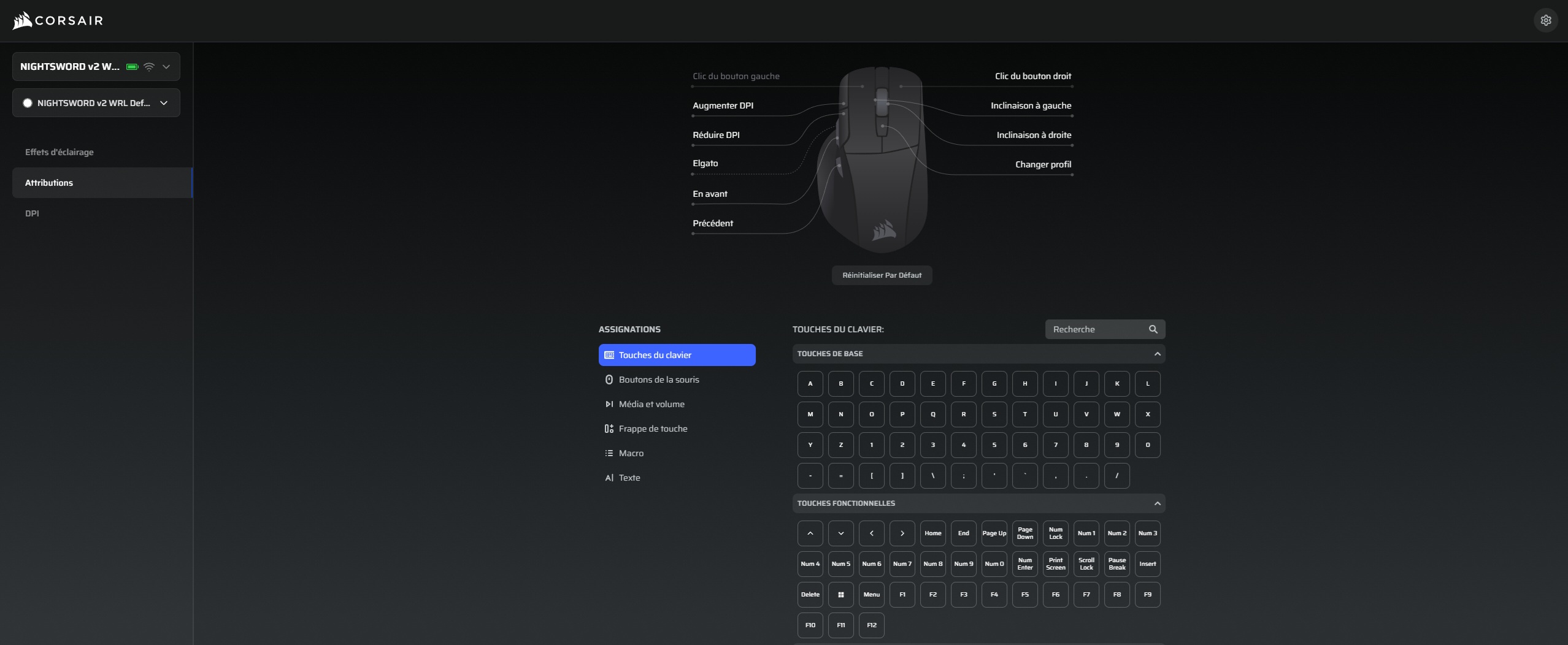Choose the backslash key
The width and height of the screenshot is (1568, 645).
pyautogui.click(x=933, y=476)
